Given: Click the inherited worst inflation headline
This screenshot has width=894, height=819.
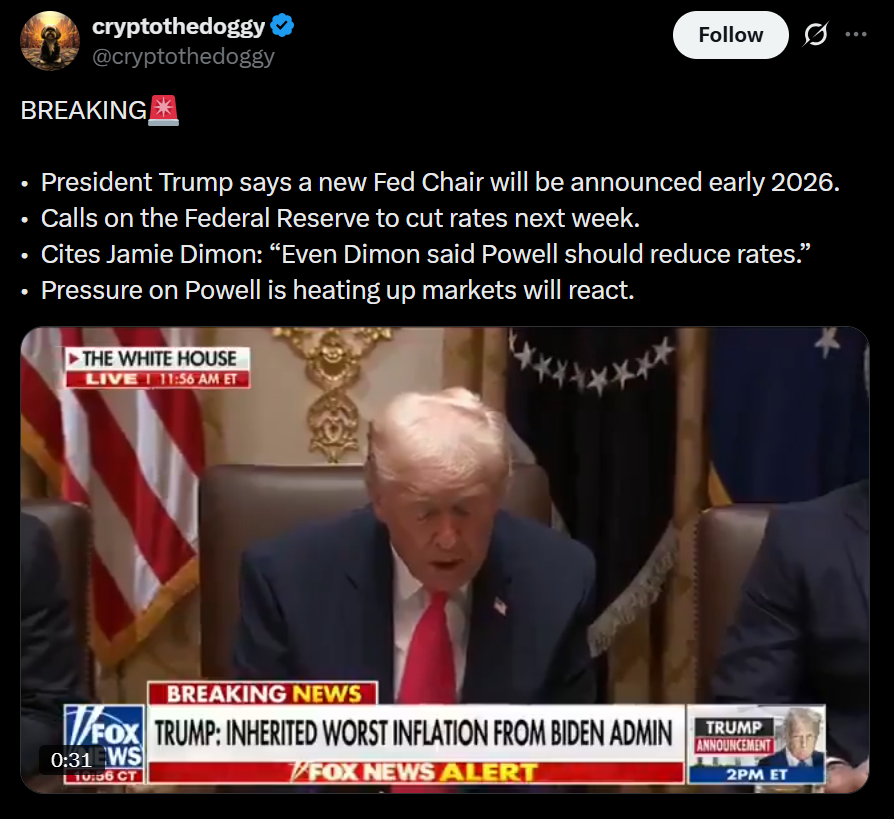Looking at the screenshot, I should pos(415,733).
